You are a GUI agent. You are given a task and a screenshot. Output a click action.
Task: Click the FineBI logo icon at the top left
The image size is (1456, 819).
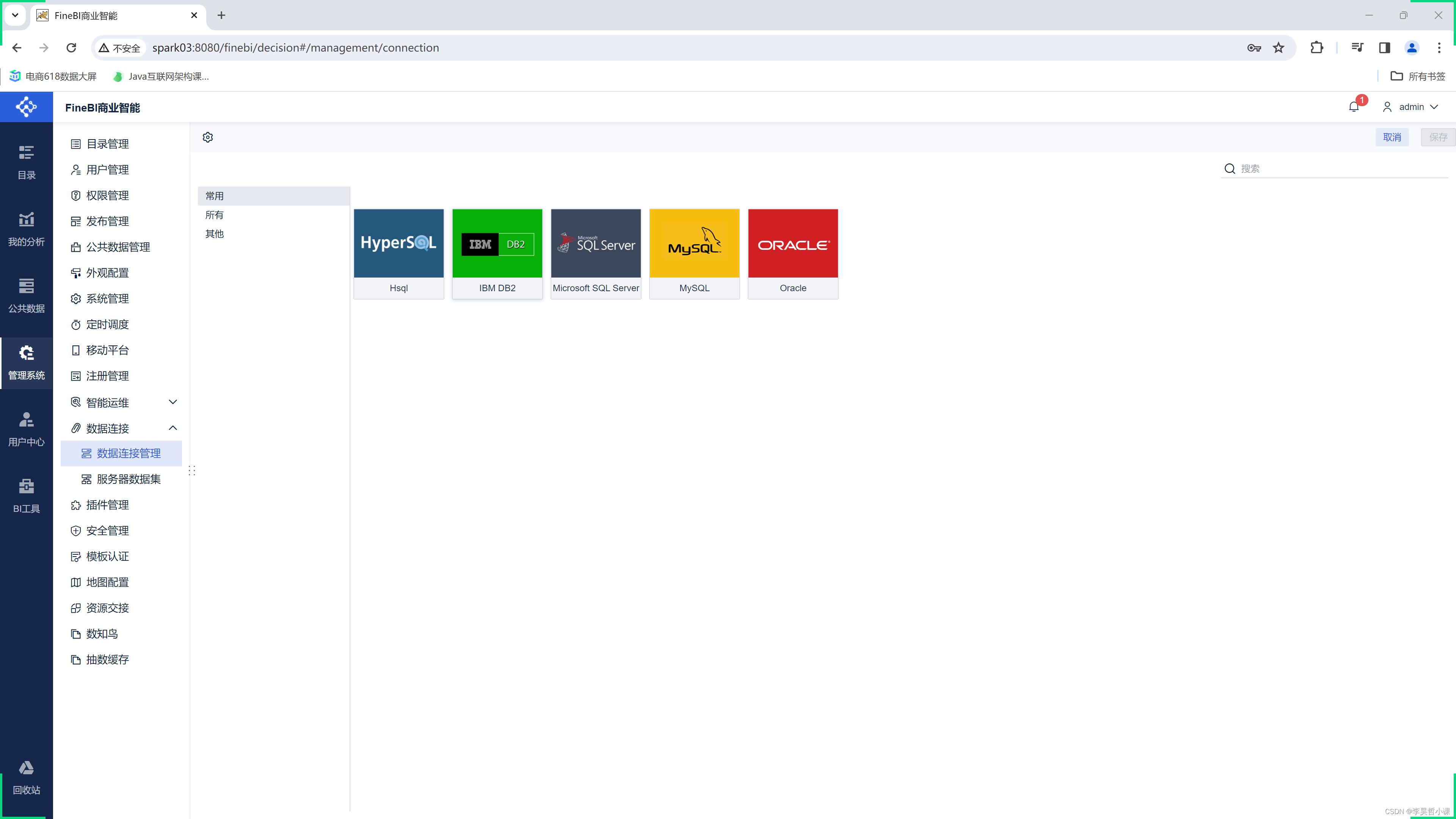point(26,107)
